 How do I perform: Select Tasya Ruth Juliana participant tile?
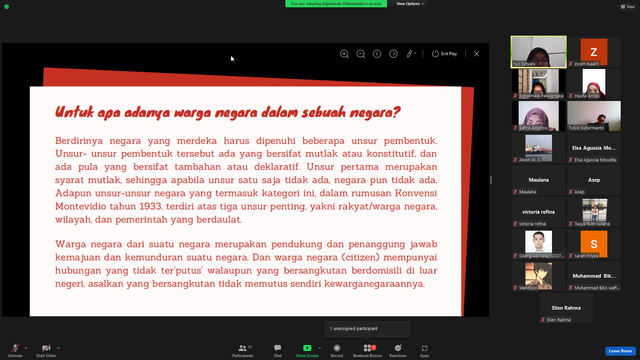(x=594, y=212)
